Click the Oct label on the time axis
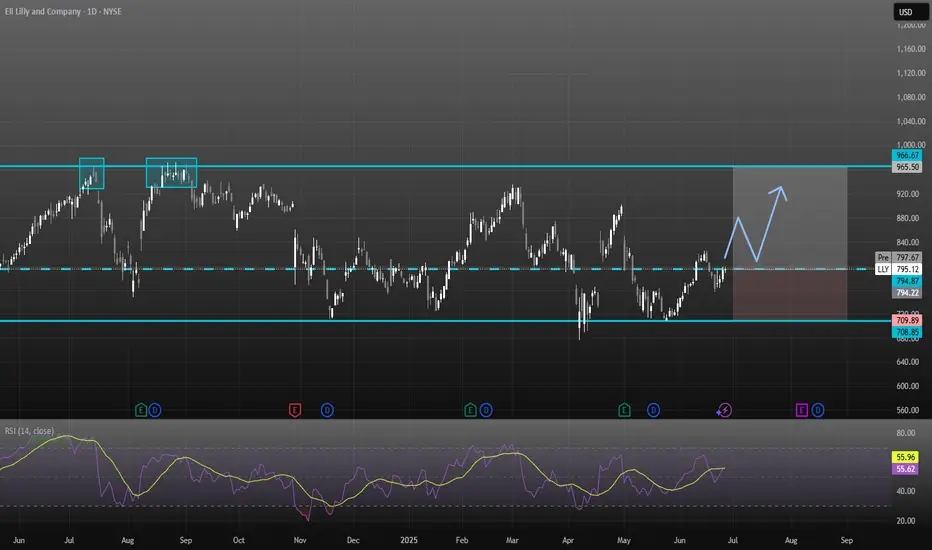Image resolution: width=932 pixels, height=550 pixels. [x=238, y=540]
